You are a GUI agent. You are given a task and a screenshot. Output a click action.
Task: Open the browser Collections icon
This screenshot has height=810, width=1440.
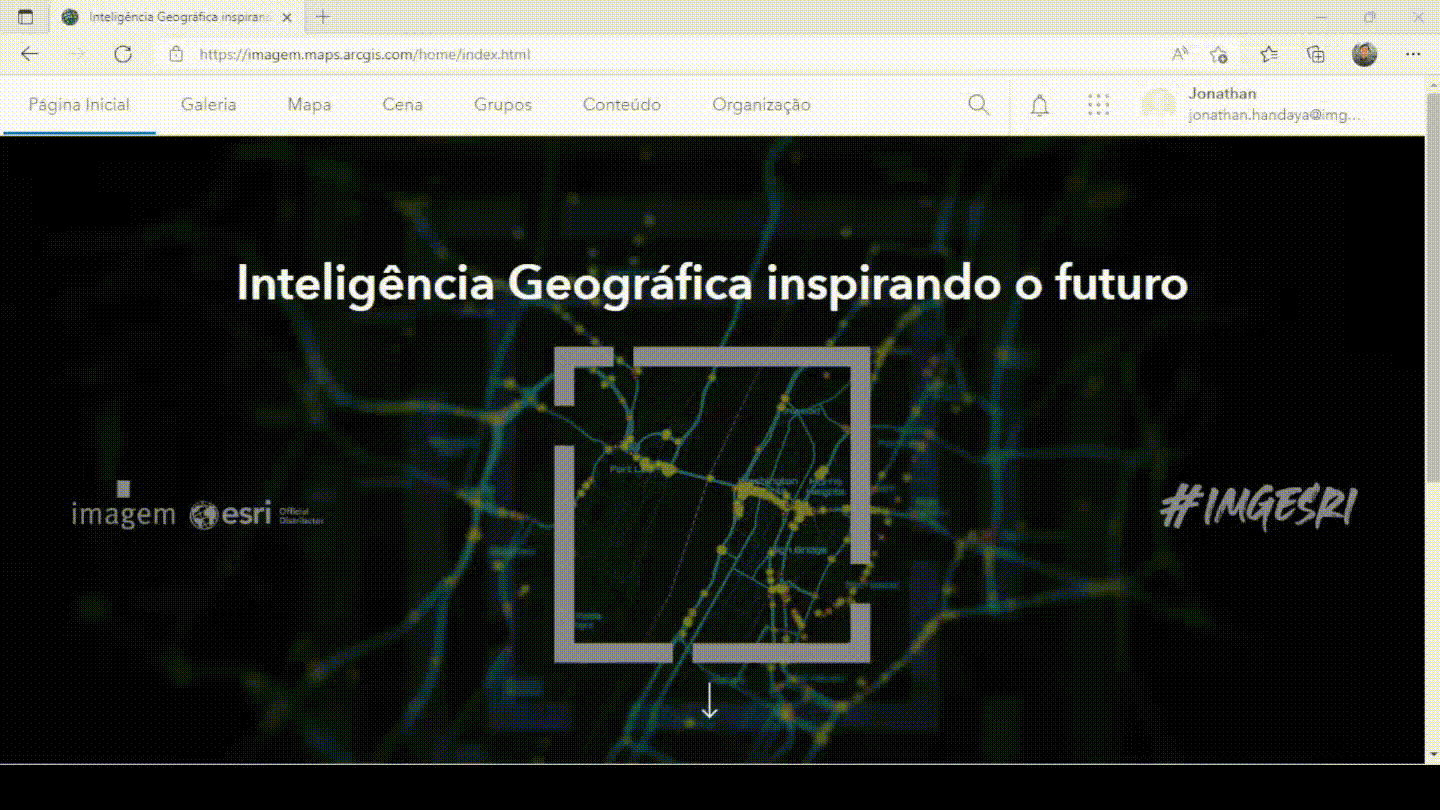point(1316,54)
